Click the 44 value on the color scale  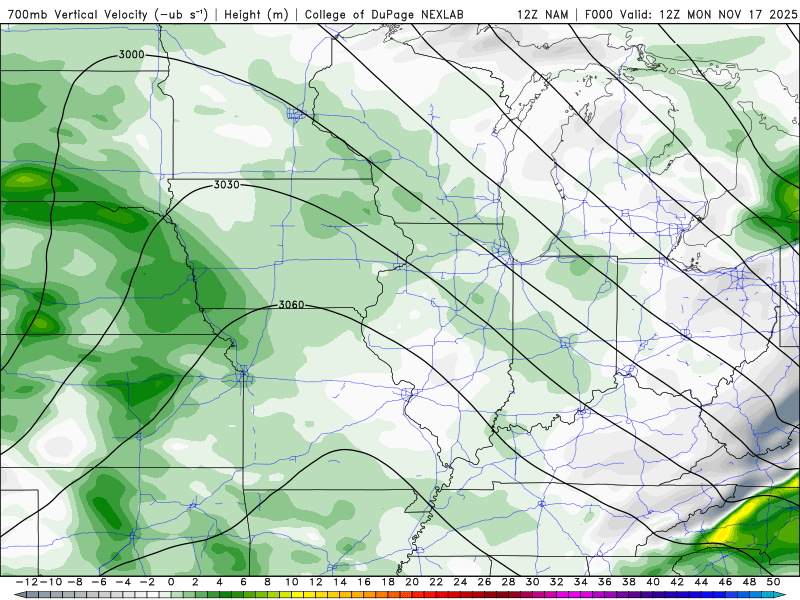(701, 582)
